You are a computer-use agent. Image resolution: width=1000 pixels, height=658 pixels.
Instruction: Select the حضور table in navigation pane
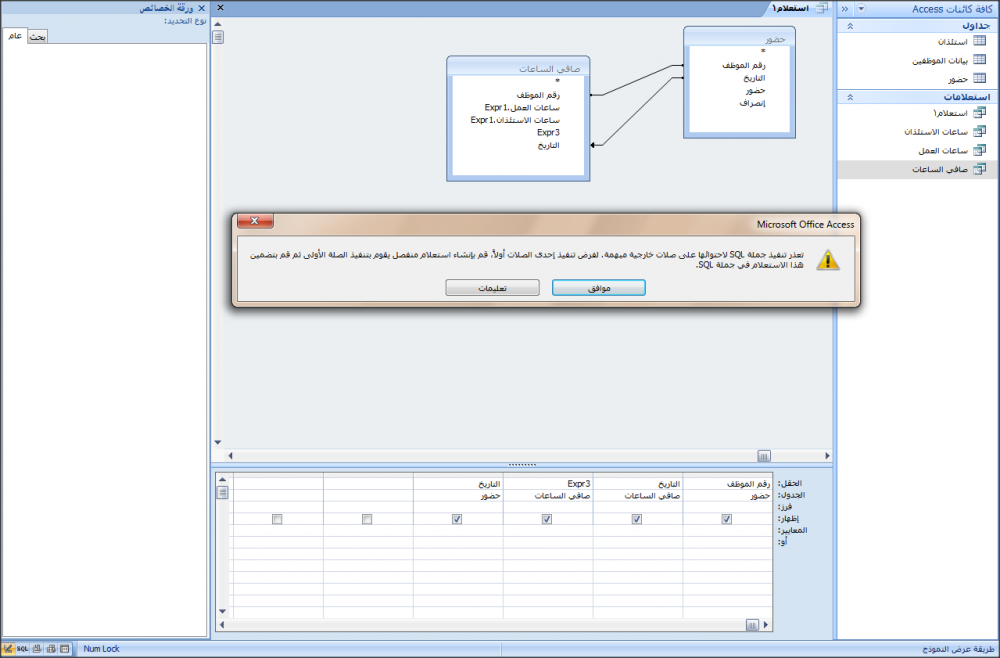click(956, 78)
